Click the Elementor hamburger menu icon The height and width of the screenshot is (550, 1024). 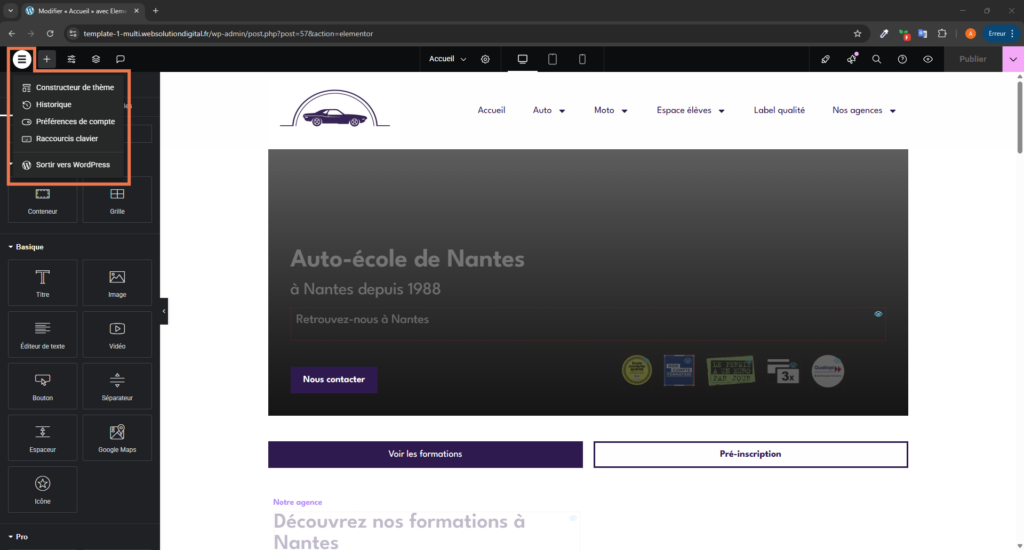pyautogui.click(x=22, y=59)
